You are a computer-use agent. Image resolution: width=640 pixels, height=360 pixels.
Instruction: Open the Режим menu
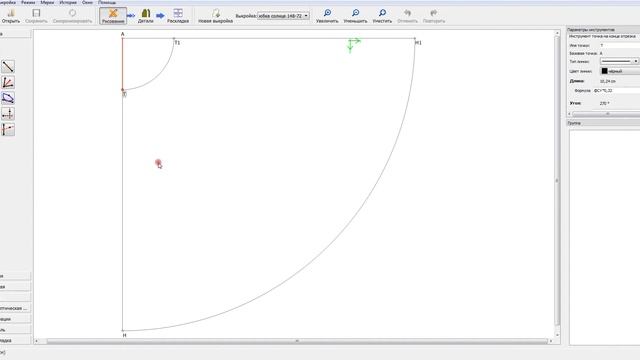28,2
